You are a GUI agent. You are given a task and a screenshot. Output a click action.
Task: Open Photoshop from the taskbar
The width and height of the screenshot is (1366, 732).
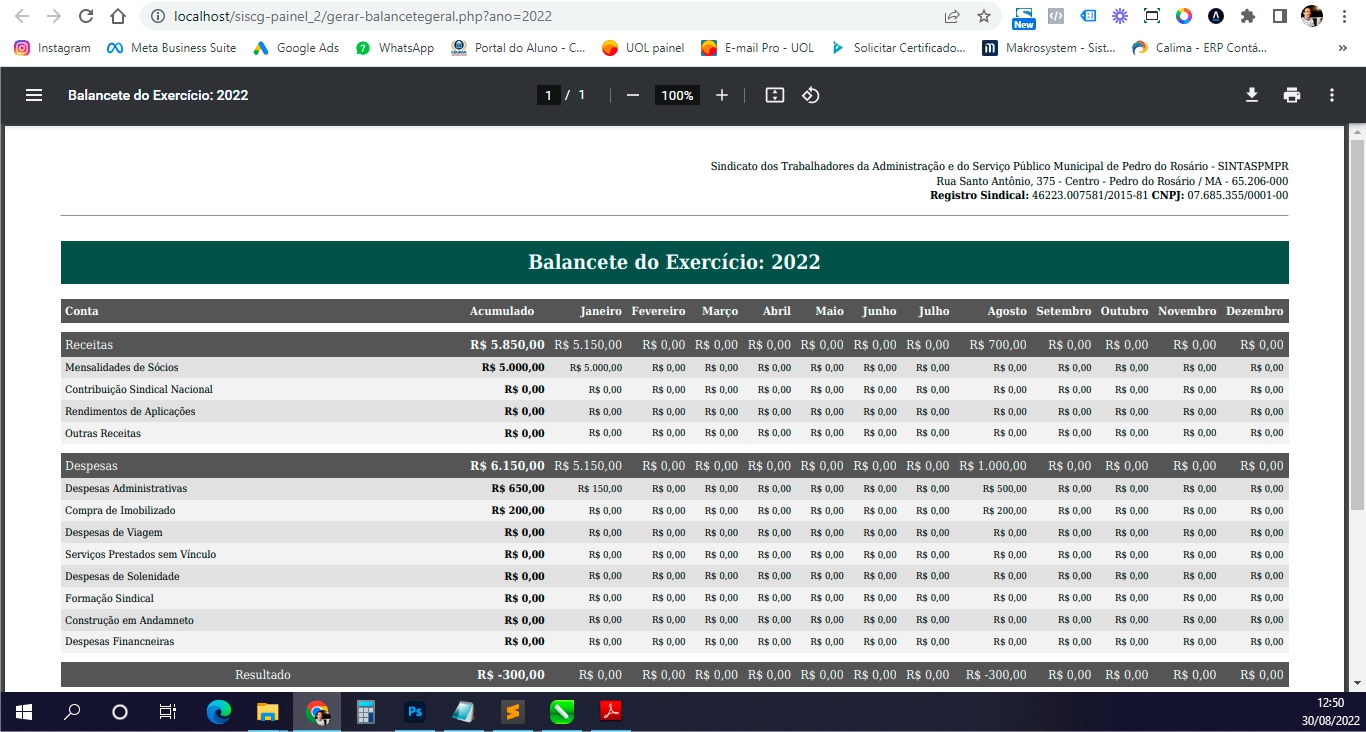415,712
